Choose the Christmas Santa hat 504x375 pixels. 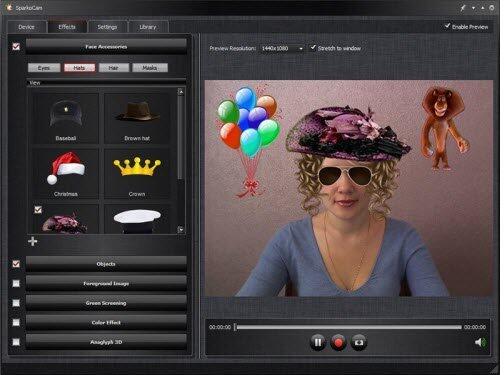[x=66, y=174]
